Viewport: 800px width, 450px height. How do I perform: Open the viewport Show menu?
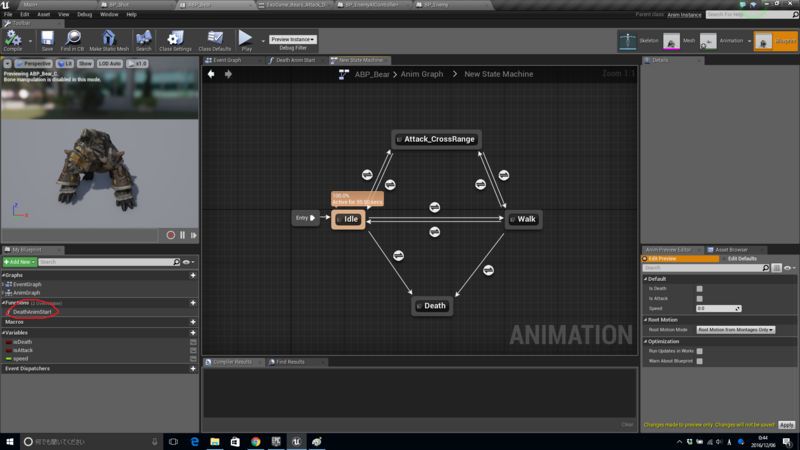coord(85,64)
